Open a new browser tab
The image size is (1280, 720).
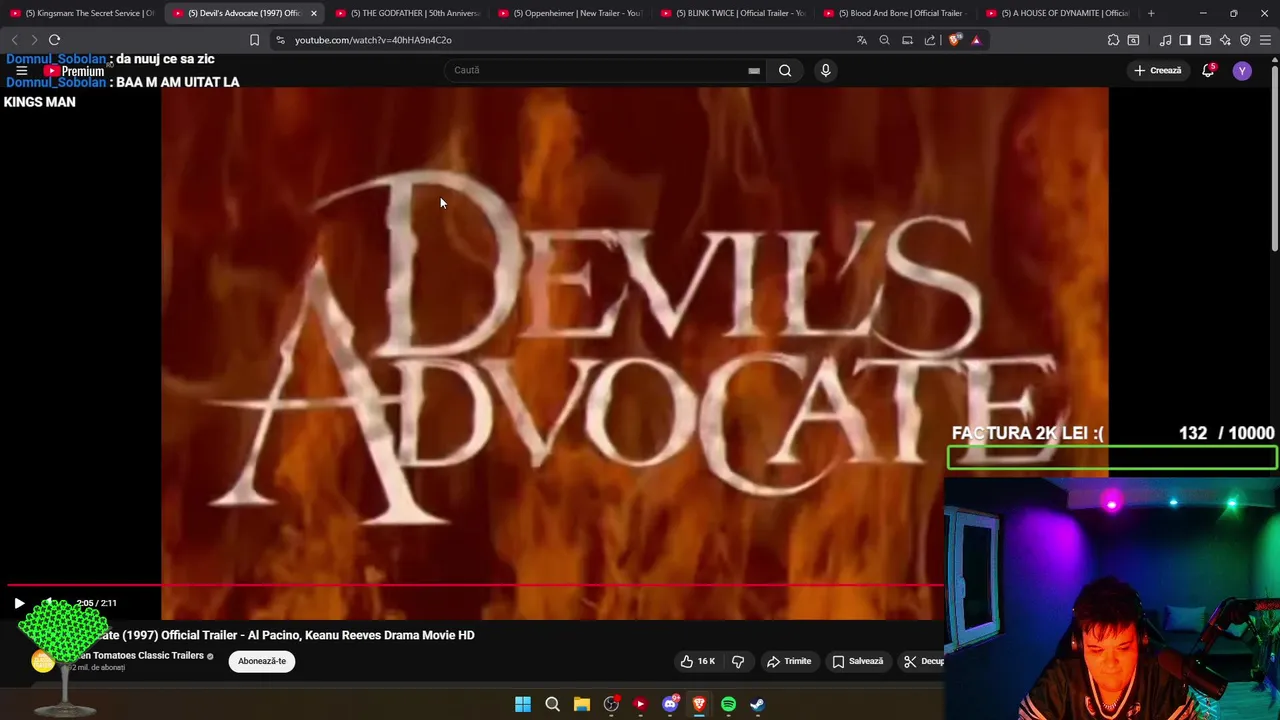1151,13
